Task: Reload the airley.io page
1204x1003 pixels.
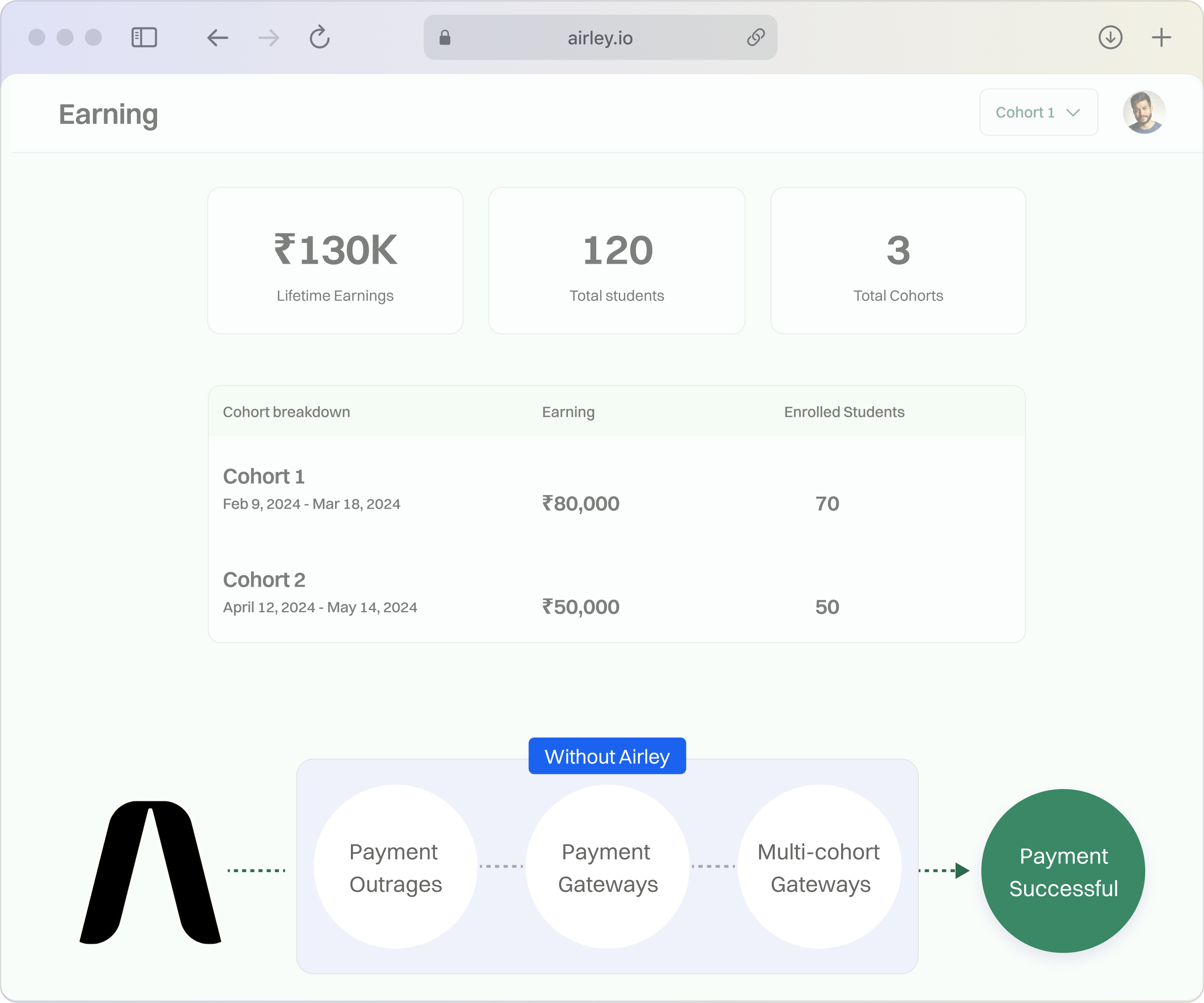Action: tap(319, 37)
